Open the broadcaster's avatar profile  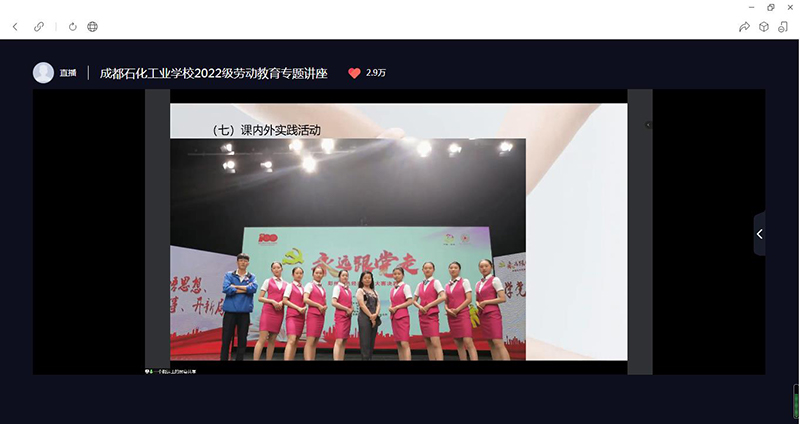[43, 73]
